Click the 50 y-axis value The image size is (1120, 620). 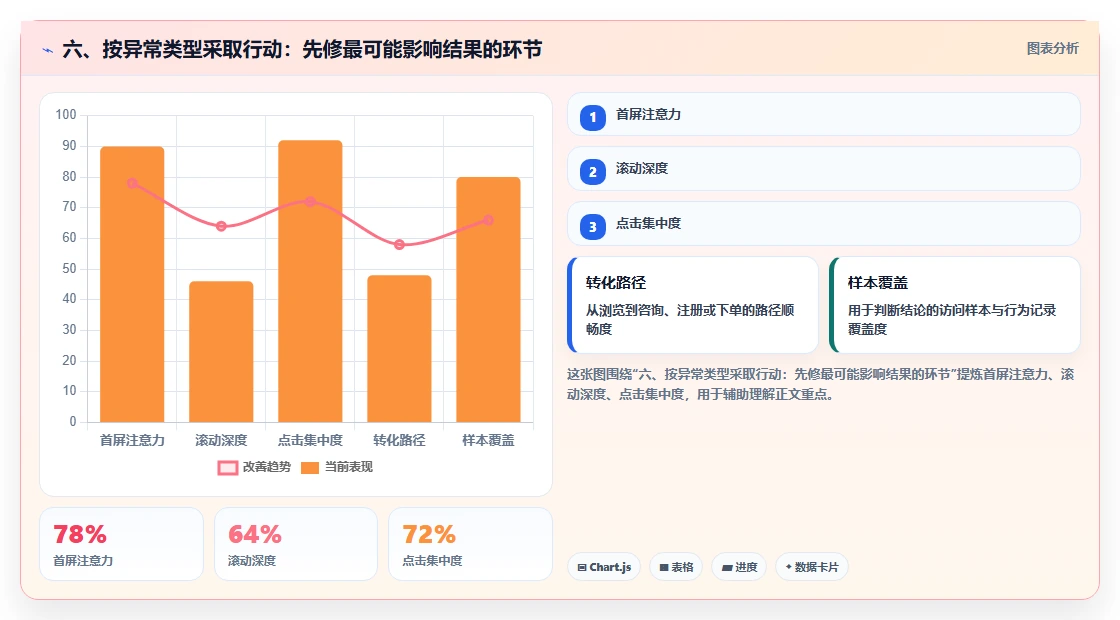[x=69, y=269]
